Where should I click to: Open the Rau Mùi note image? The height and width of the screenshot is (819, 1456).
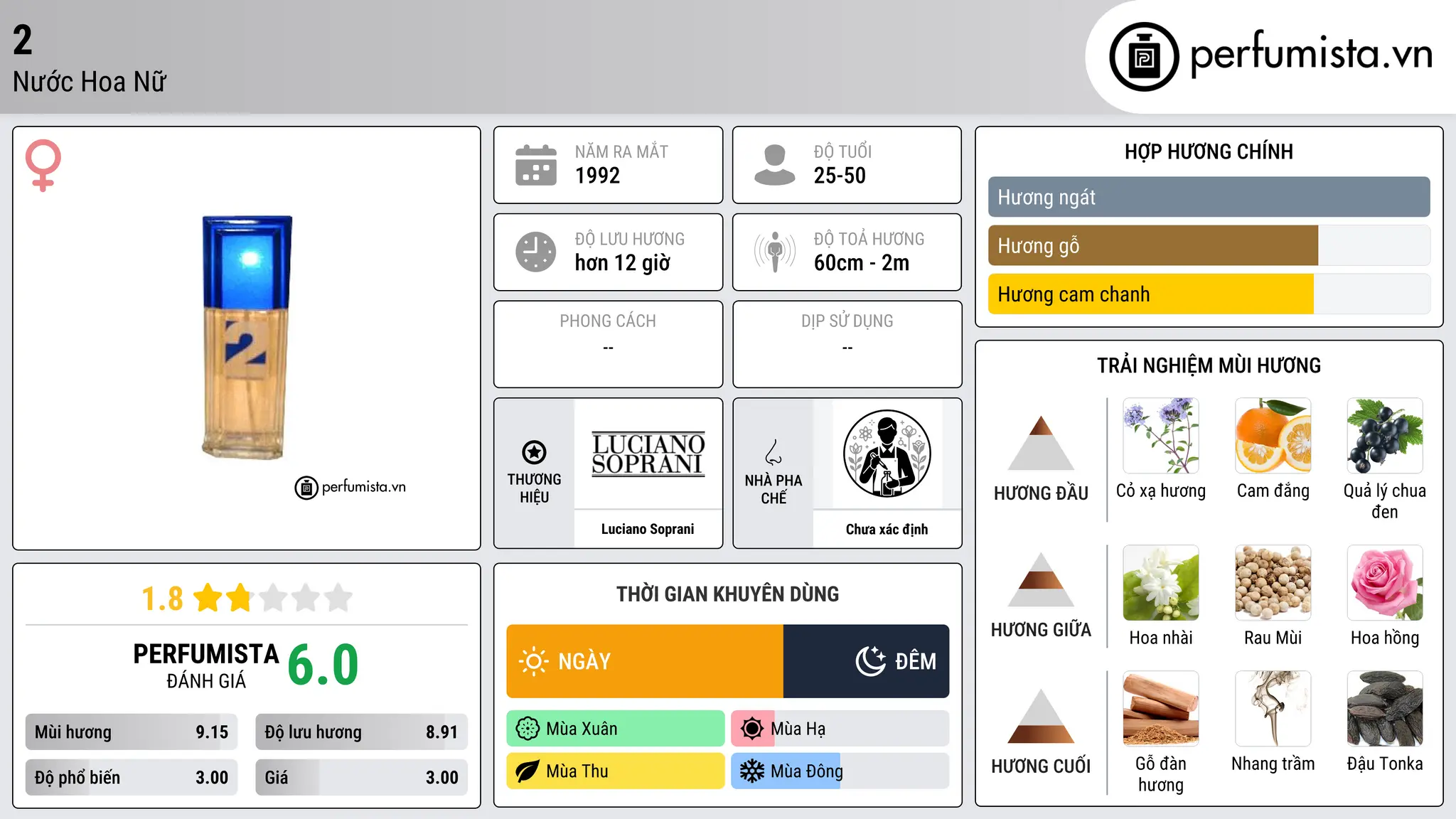pos(1273,583)
